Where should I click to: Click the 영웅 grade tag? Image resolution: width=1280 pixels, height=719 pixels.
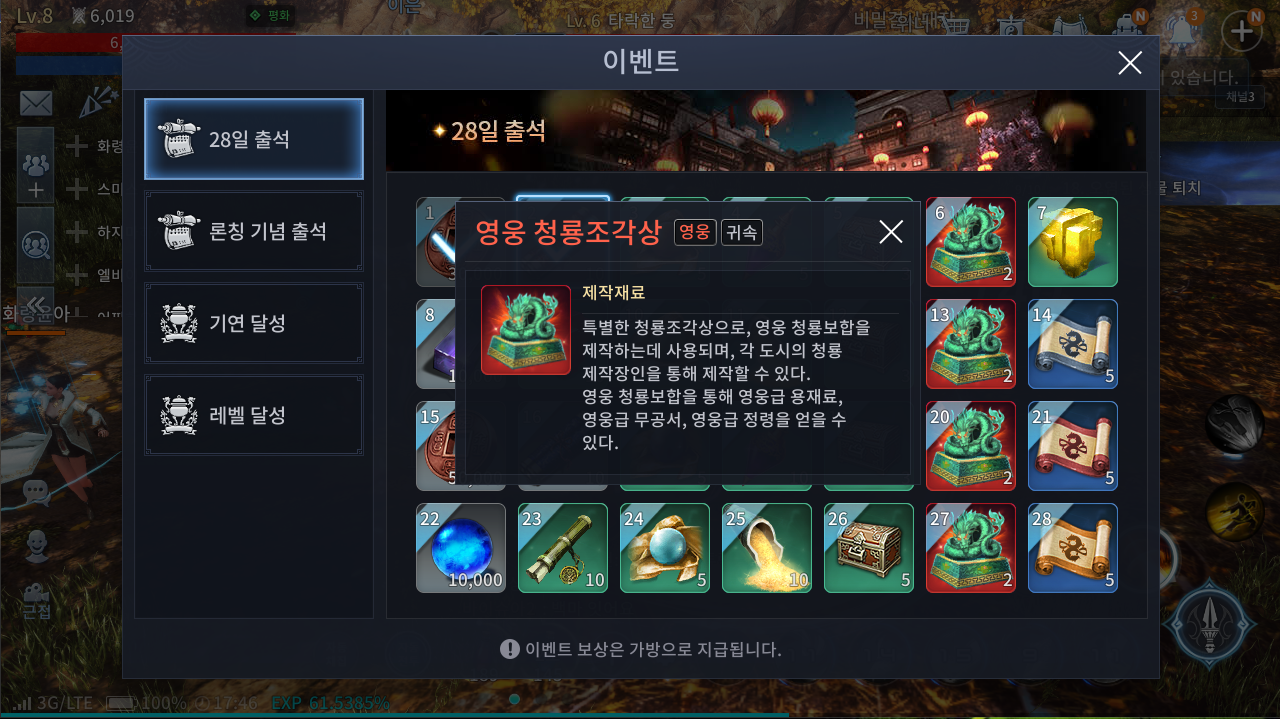695,233
